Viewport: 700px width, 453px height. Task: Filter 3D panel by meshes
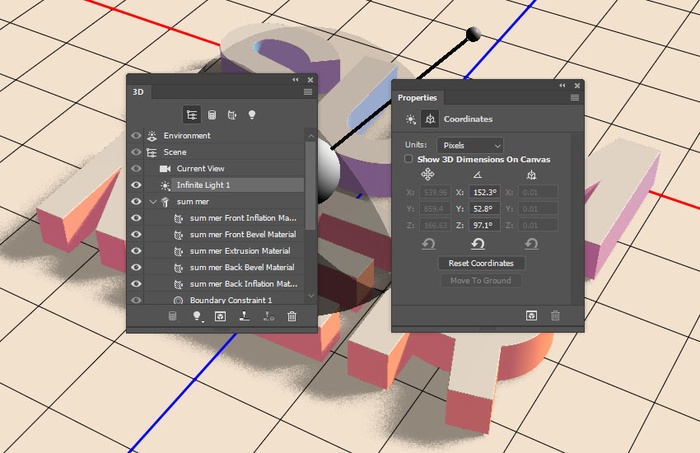coord(212,115)
